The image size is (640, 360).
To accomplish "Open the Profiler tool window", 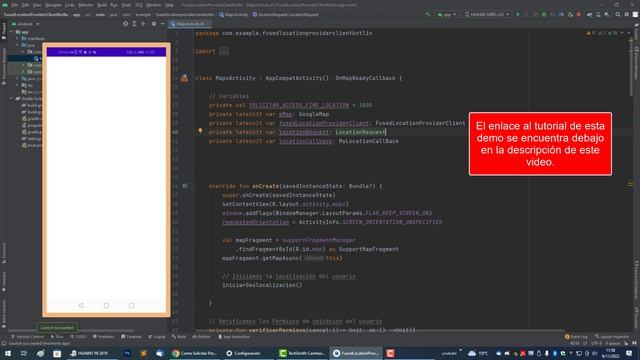I will pos(201,337).
